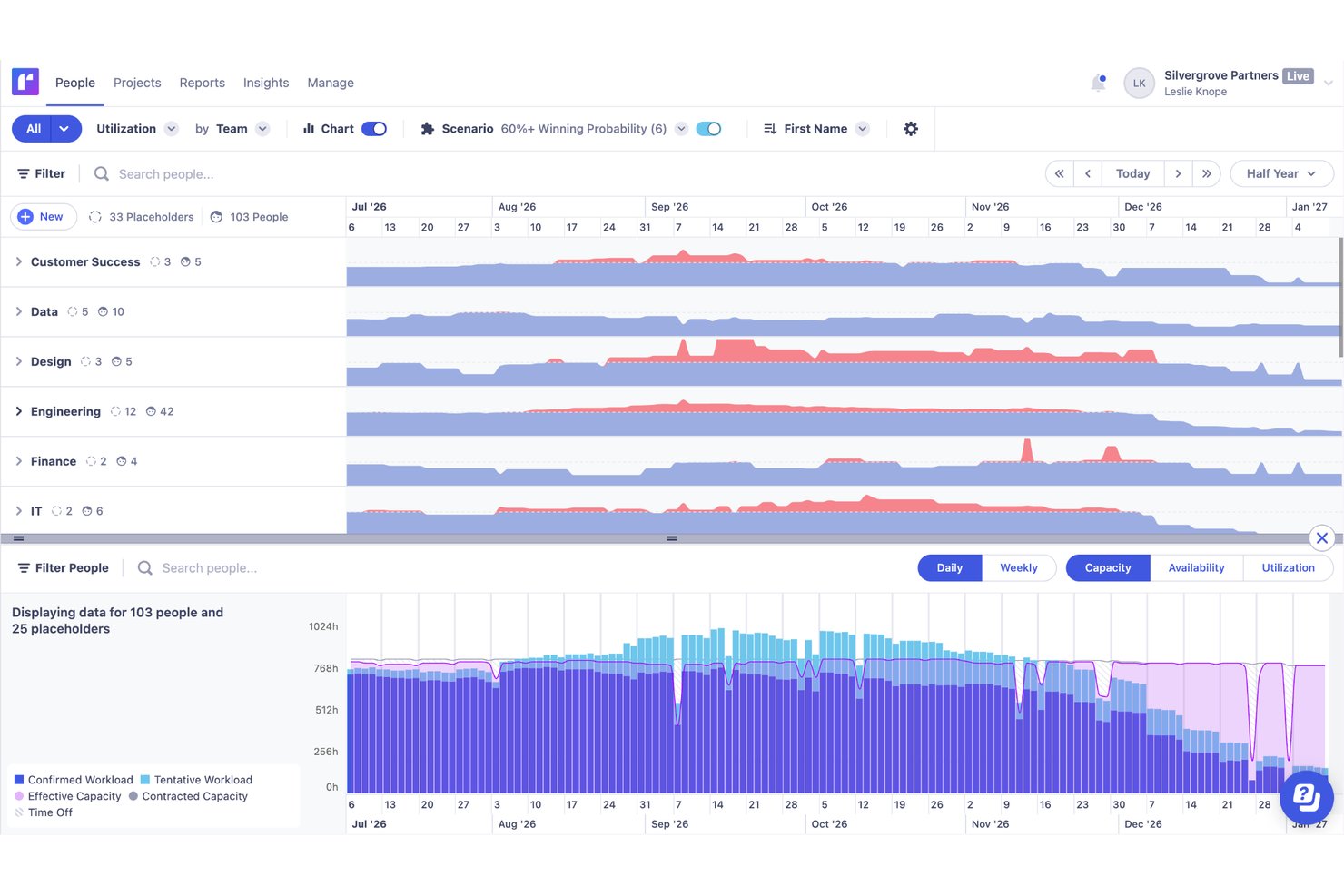
Task: Grab the panel divider handle
Action: 672,538
